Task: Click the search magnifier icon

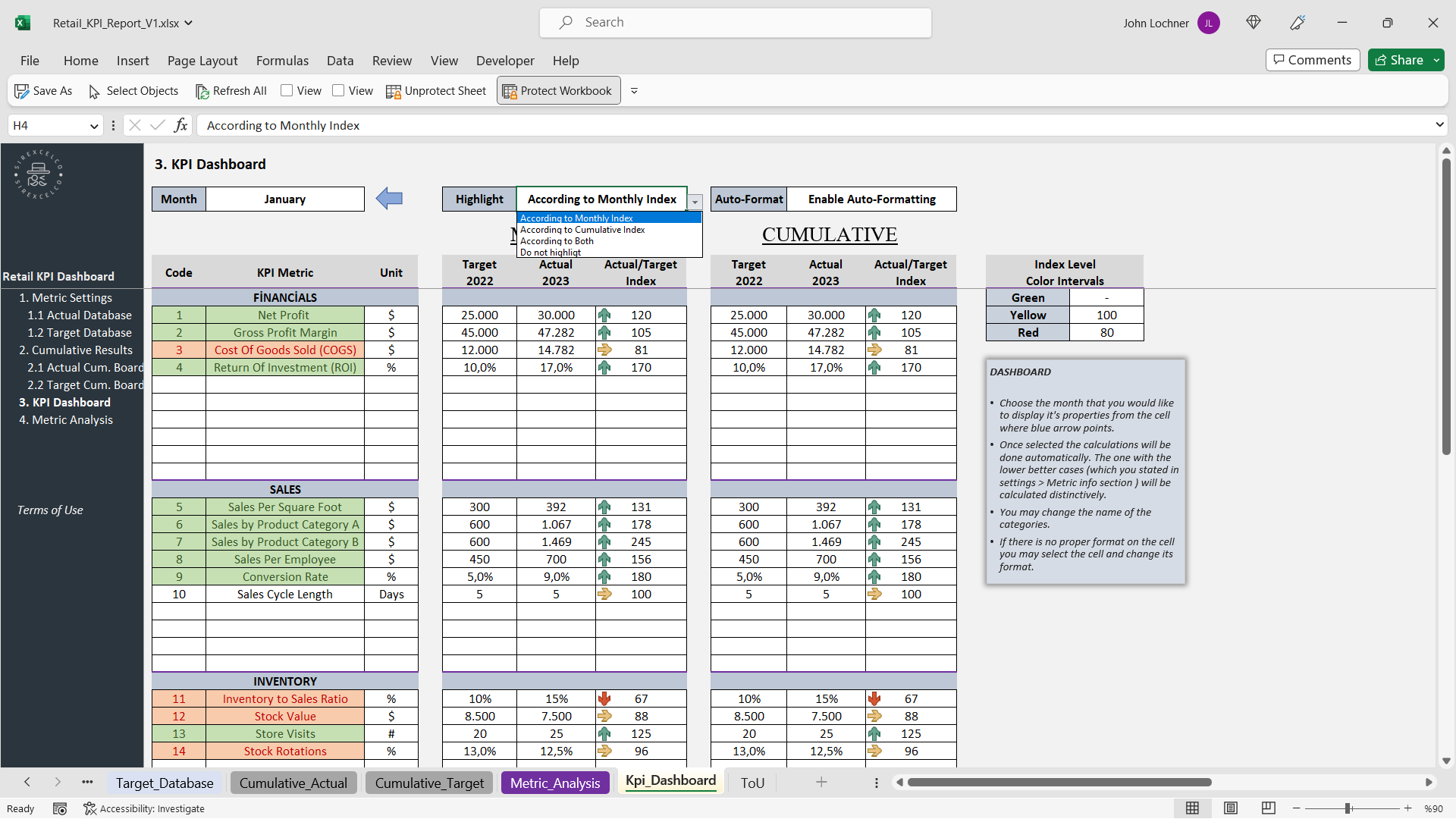Action: pos(566,23)
